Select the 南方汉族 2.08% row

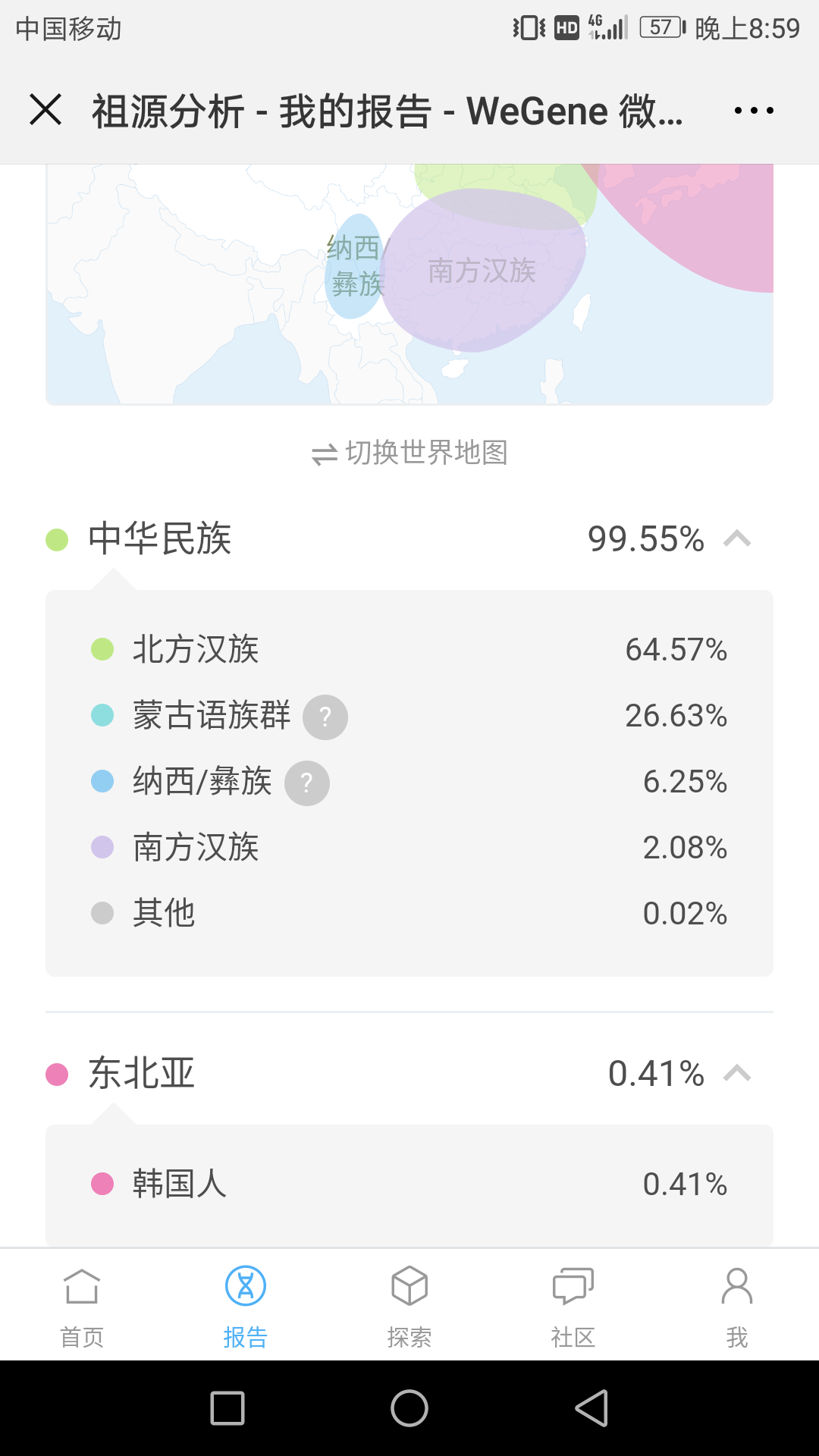click(409, 848)
